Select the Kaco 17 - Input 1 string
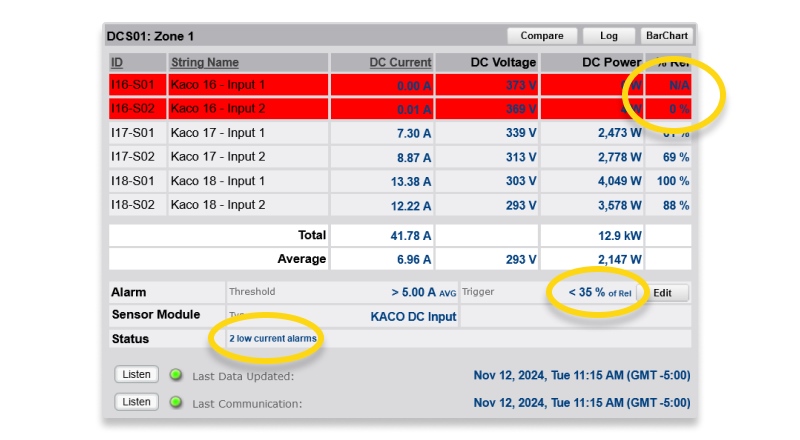 217,133
